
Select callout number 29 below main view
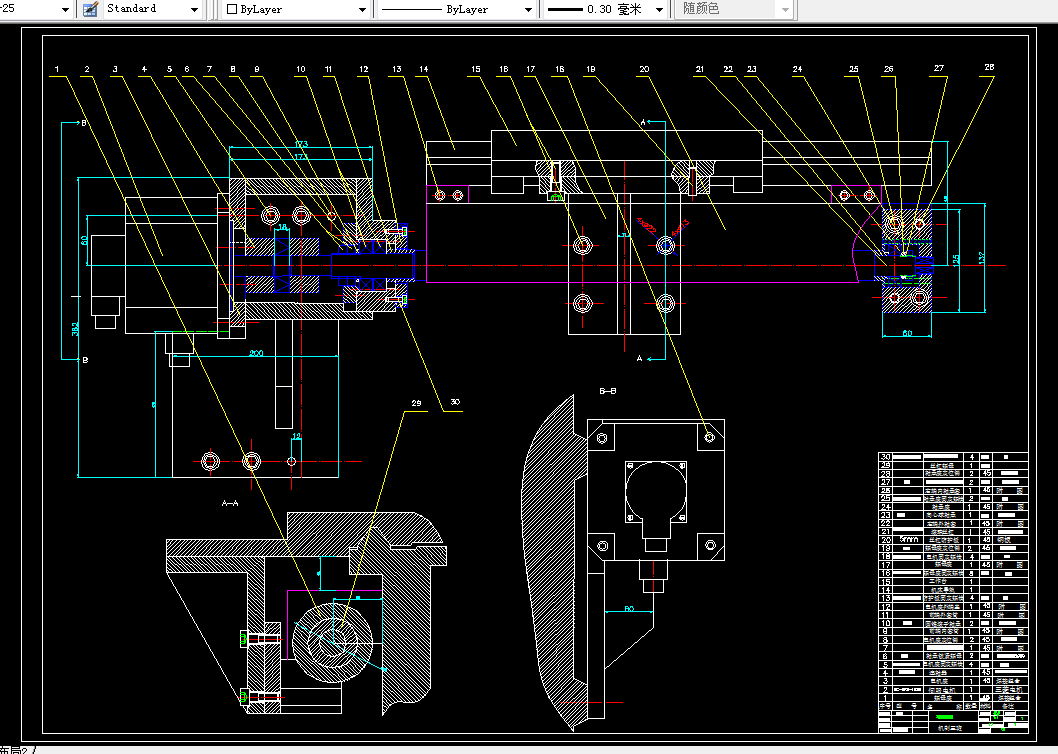tap(416, 403)
